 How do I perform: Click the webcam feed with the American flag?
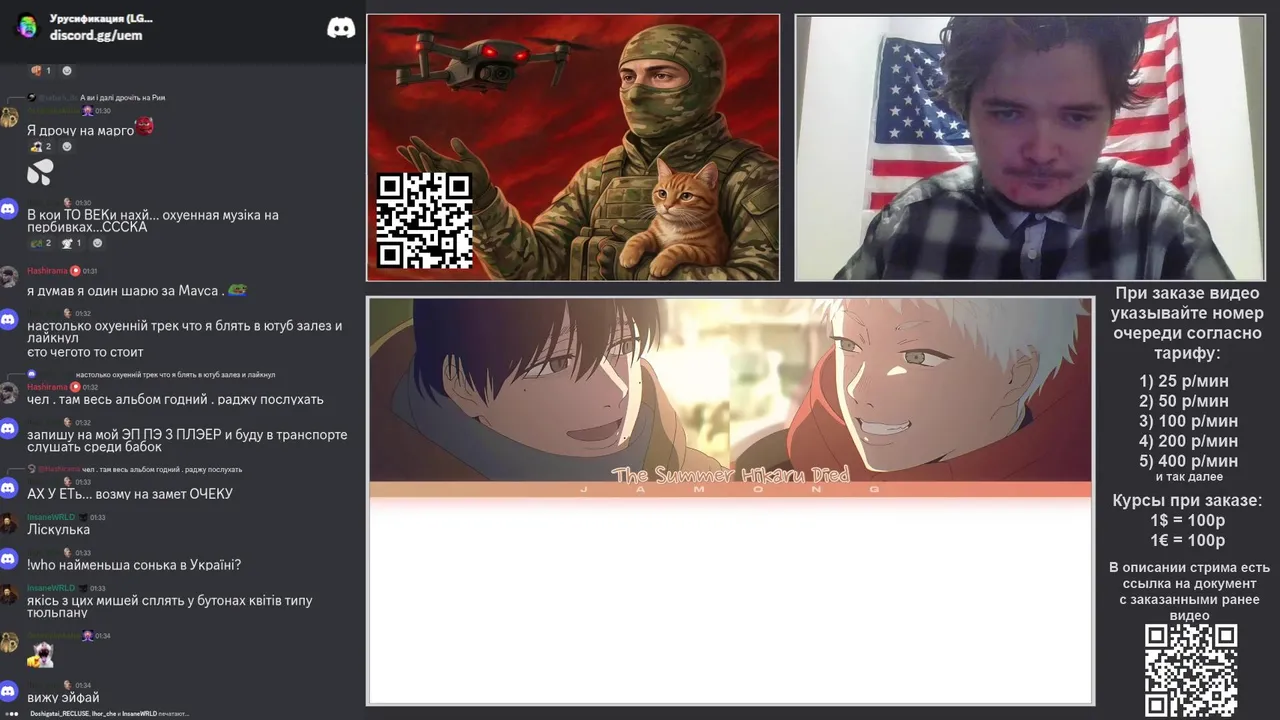[1030, 147]
